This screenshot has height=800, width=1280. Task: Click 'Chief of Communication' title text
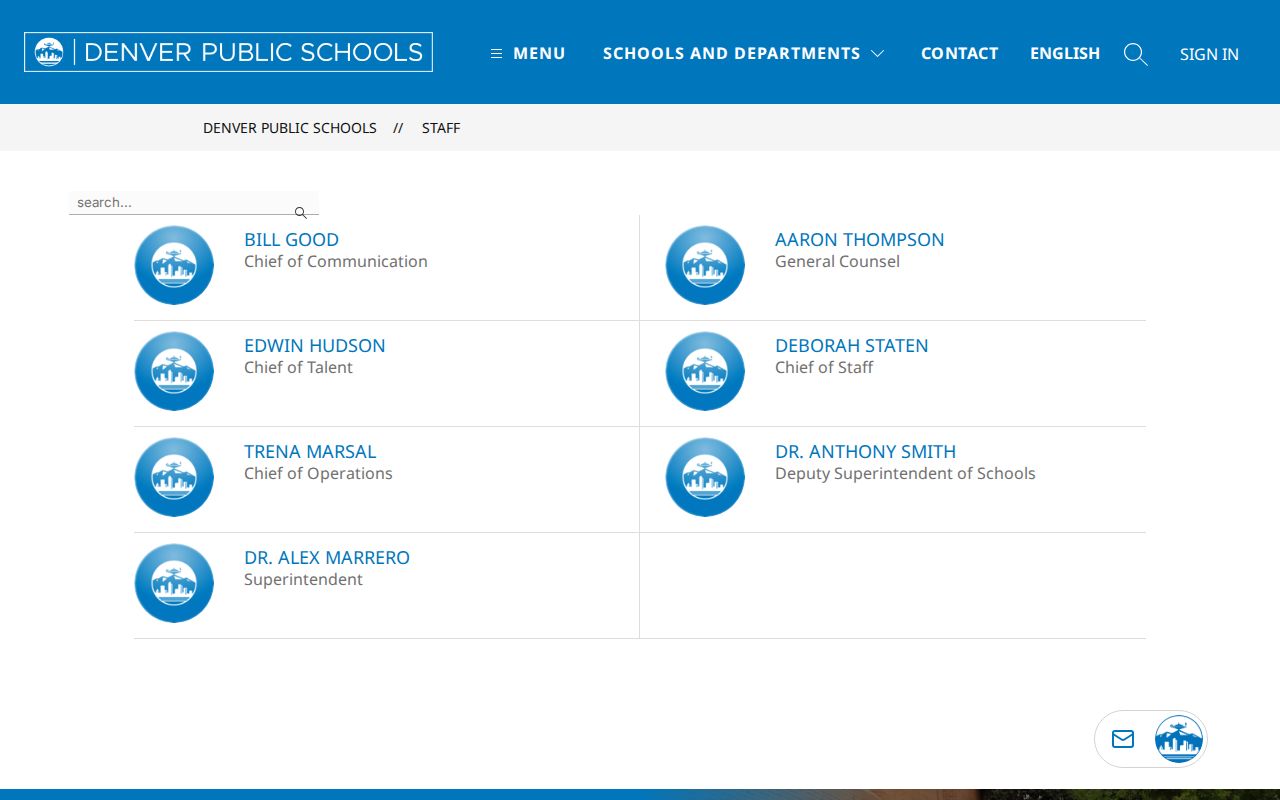coord(336,262)
